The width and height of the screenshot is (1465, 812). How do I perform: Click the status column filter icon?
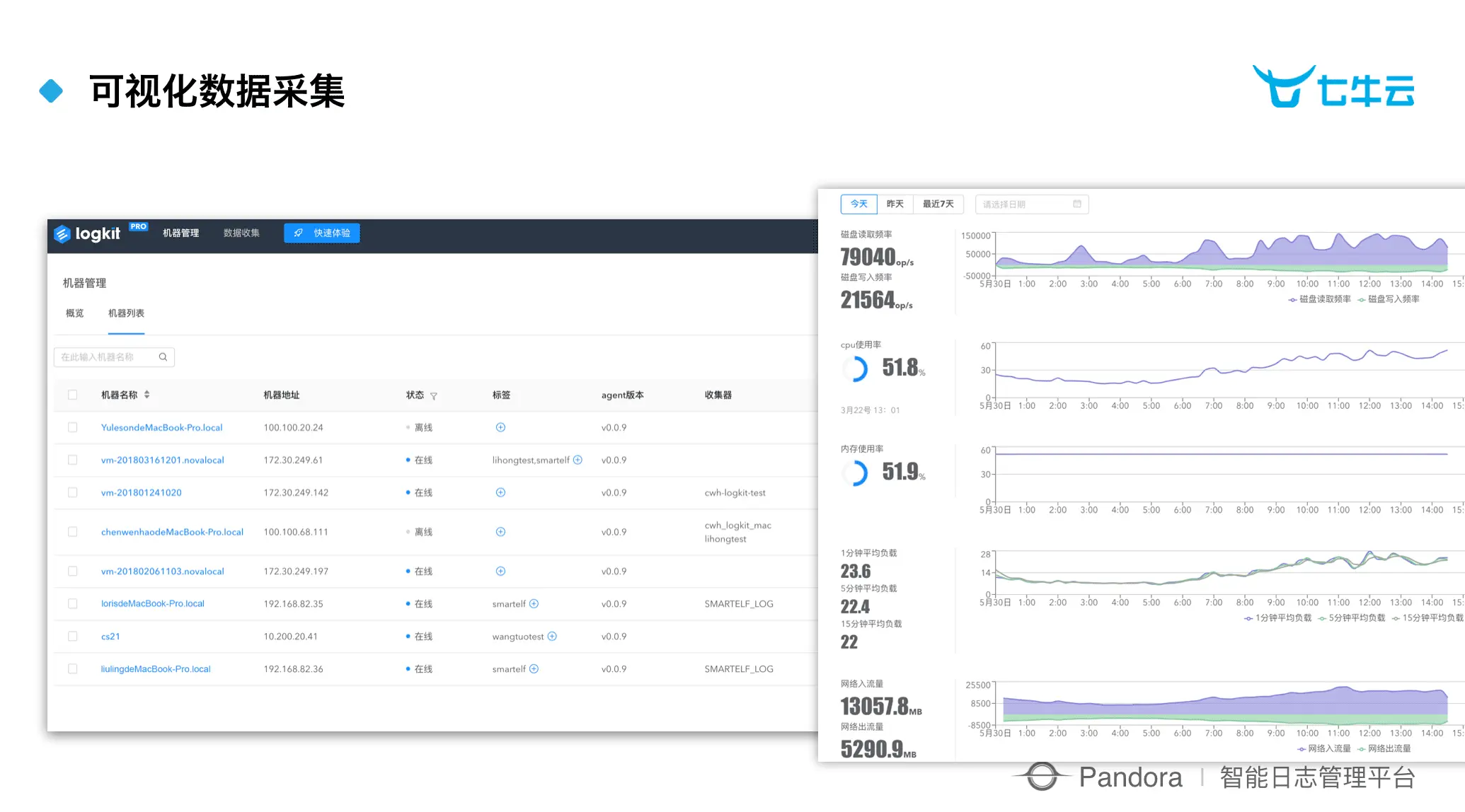[x=434, y=396]
